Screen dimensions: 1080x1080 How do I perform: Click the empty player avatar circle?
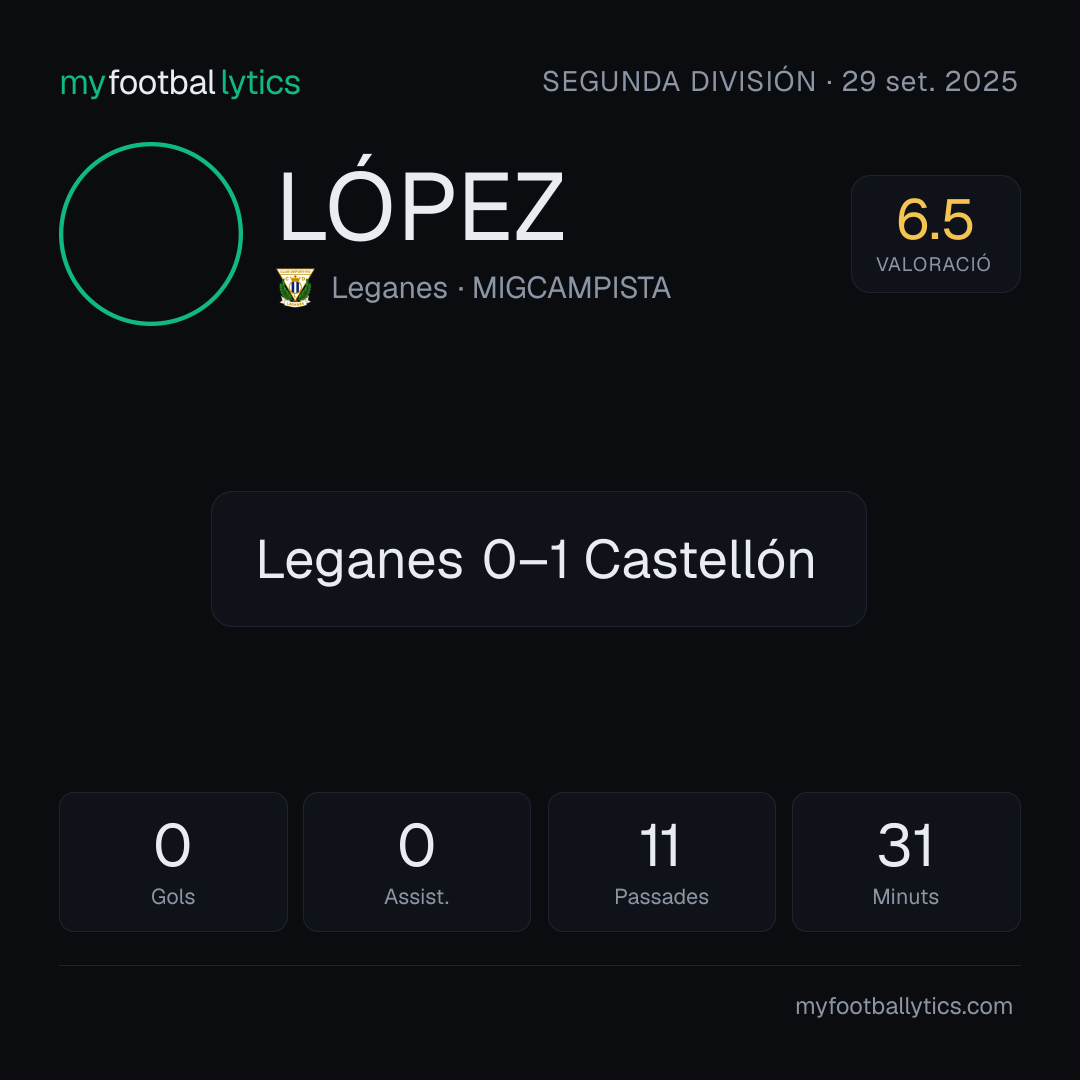coord(151,233)
